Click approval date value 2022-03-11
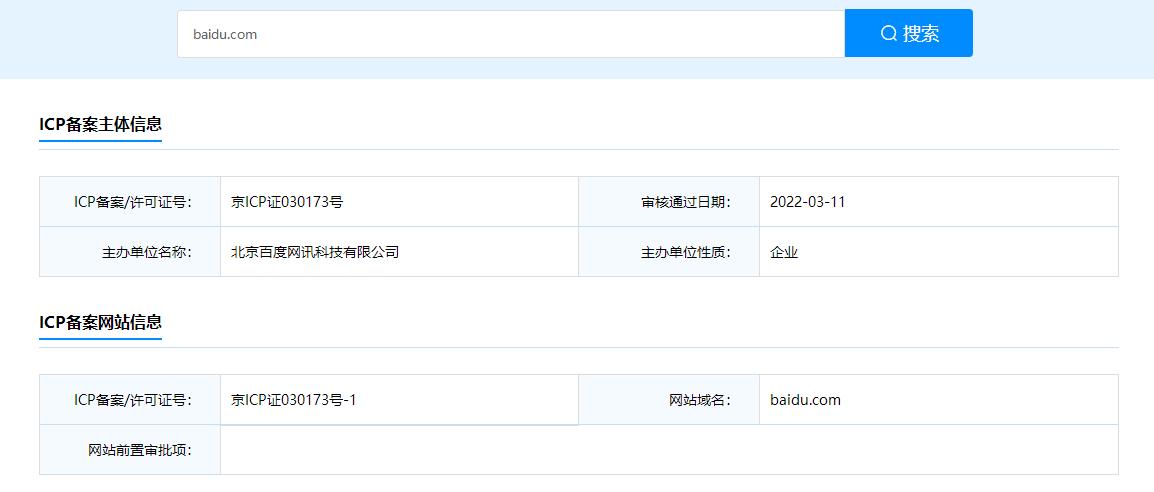 point(807,202)
